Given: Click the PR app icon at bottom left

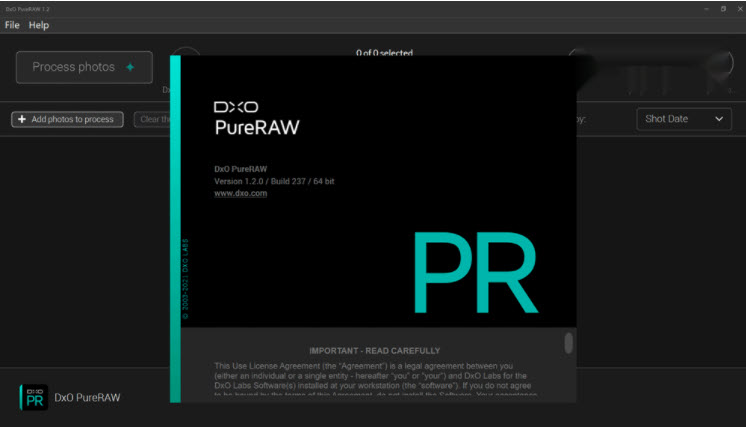Looking at the screenshot, I should click(33, 397).
